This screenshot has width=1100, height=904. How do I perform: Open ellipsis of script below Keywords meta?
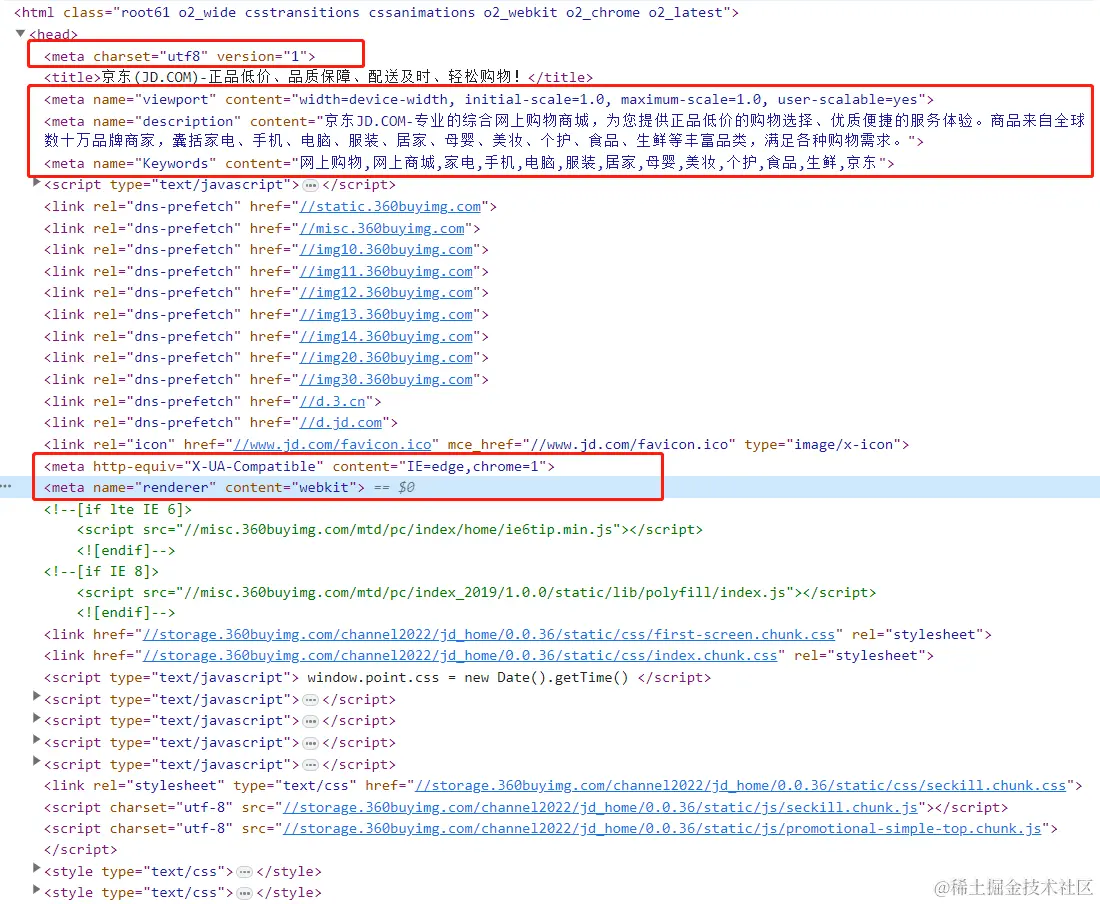click(311, 186)
